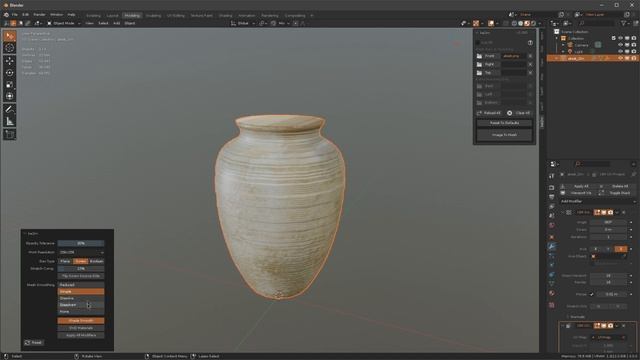Open Modifier properties tab

(x=551, y=246)
